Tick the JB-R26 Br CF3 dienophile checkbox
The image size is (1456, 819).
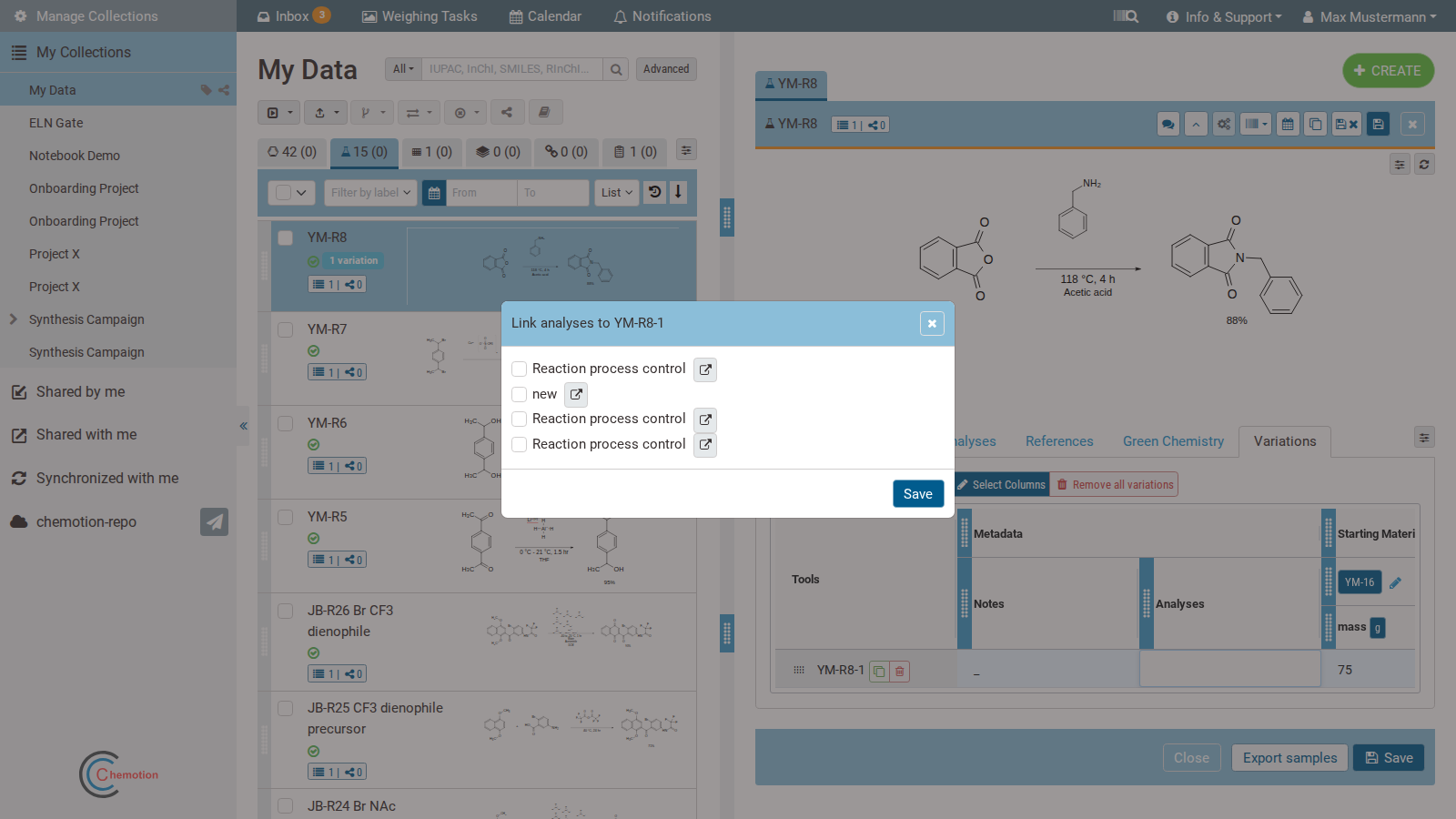(x=286, y=611)
